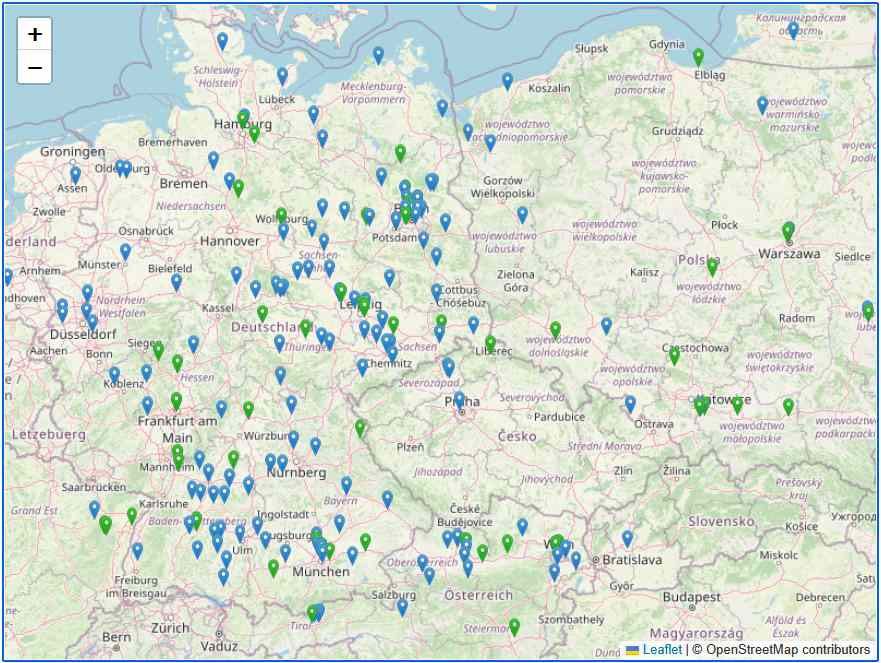
Task: Select the green marker in łódzkie region
Action: point(712,268)
